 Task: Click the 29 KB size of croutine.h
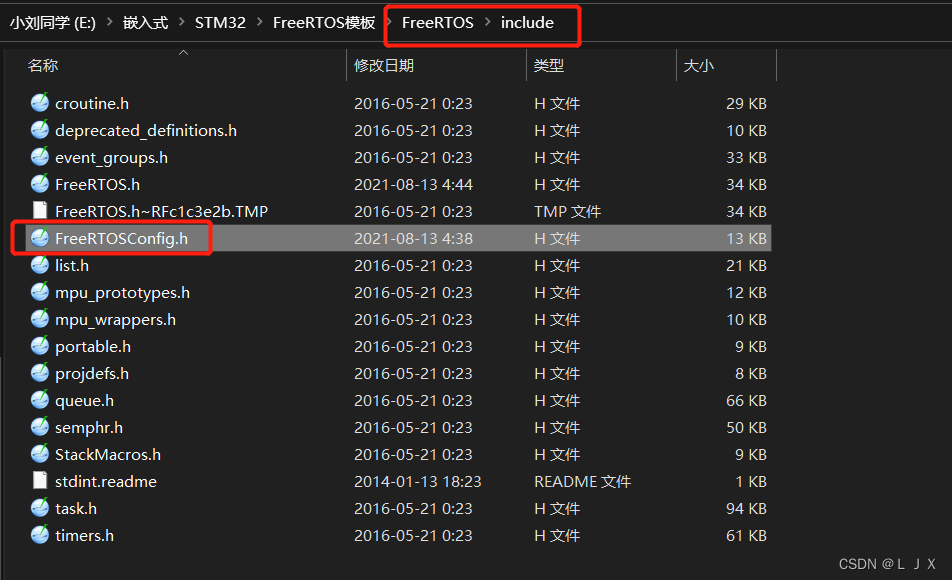tap(746, 103)
